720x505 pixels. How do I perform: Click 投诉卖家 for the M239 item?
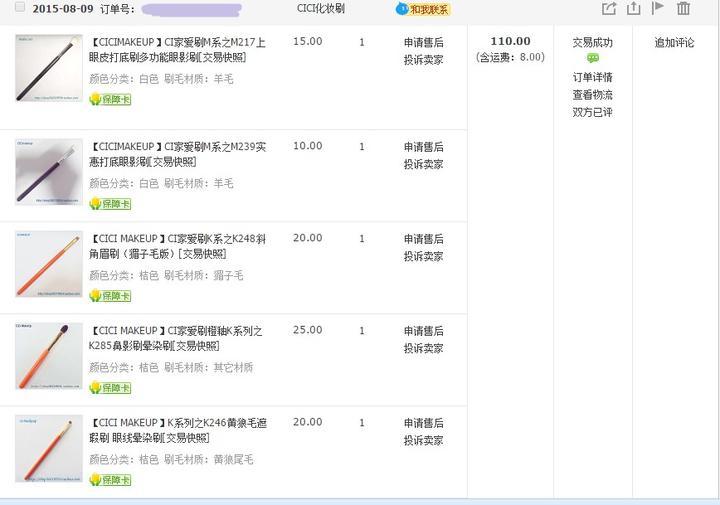click(423, 164)
